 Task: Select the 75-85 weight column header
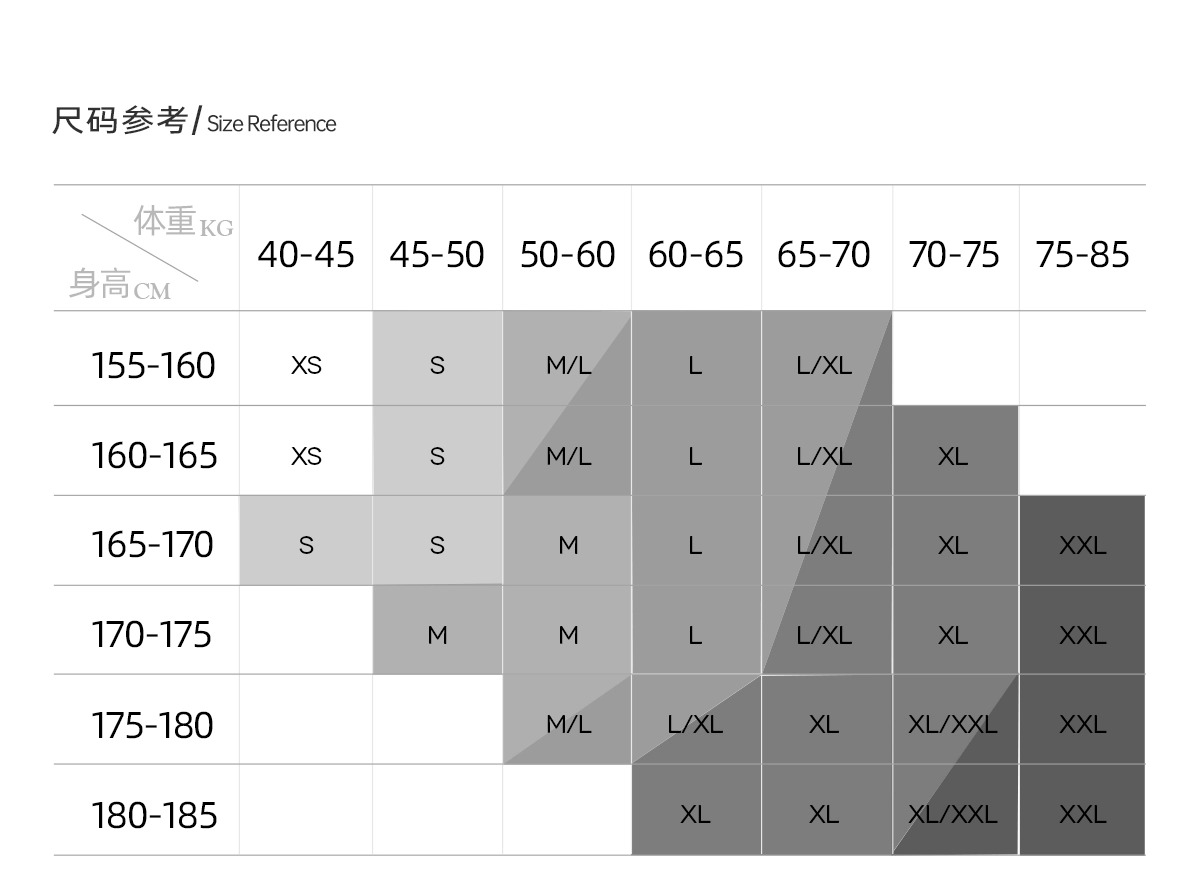(1082, 254)
